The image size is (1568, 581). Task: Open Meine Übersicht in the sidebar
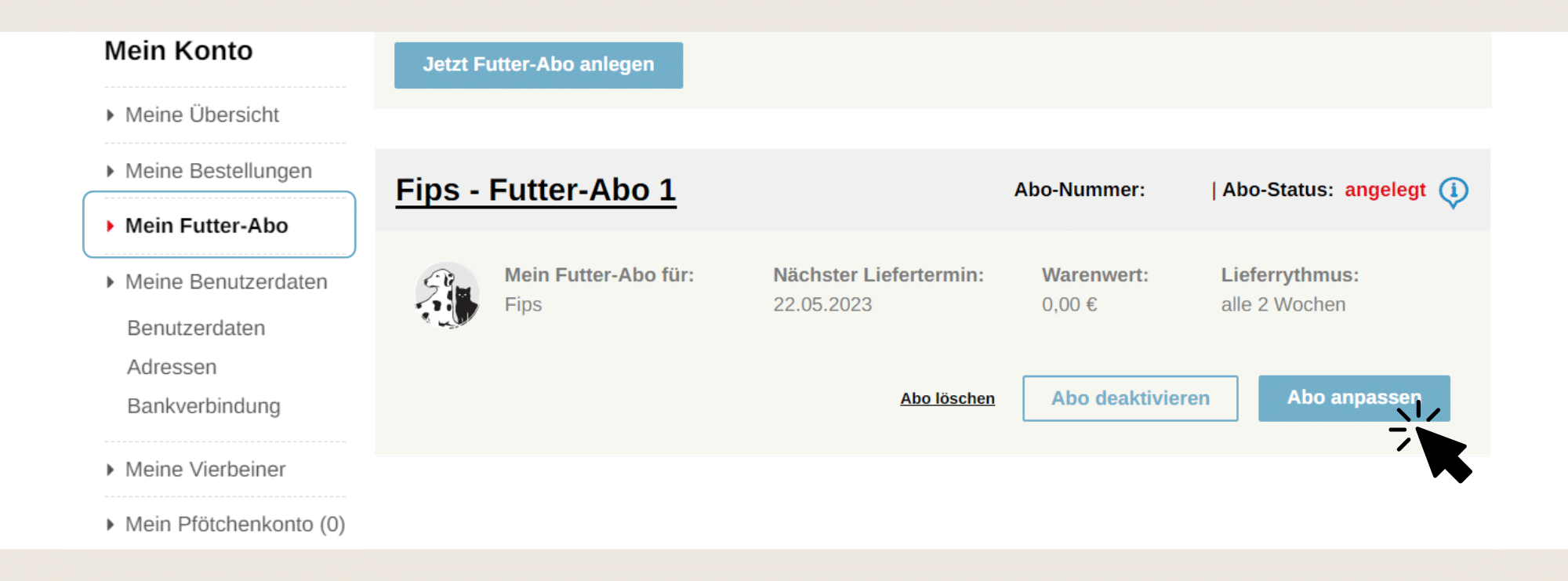pyautogui.click(x=202, y=115)
